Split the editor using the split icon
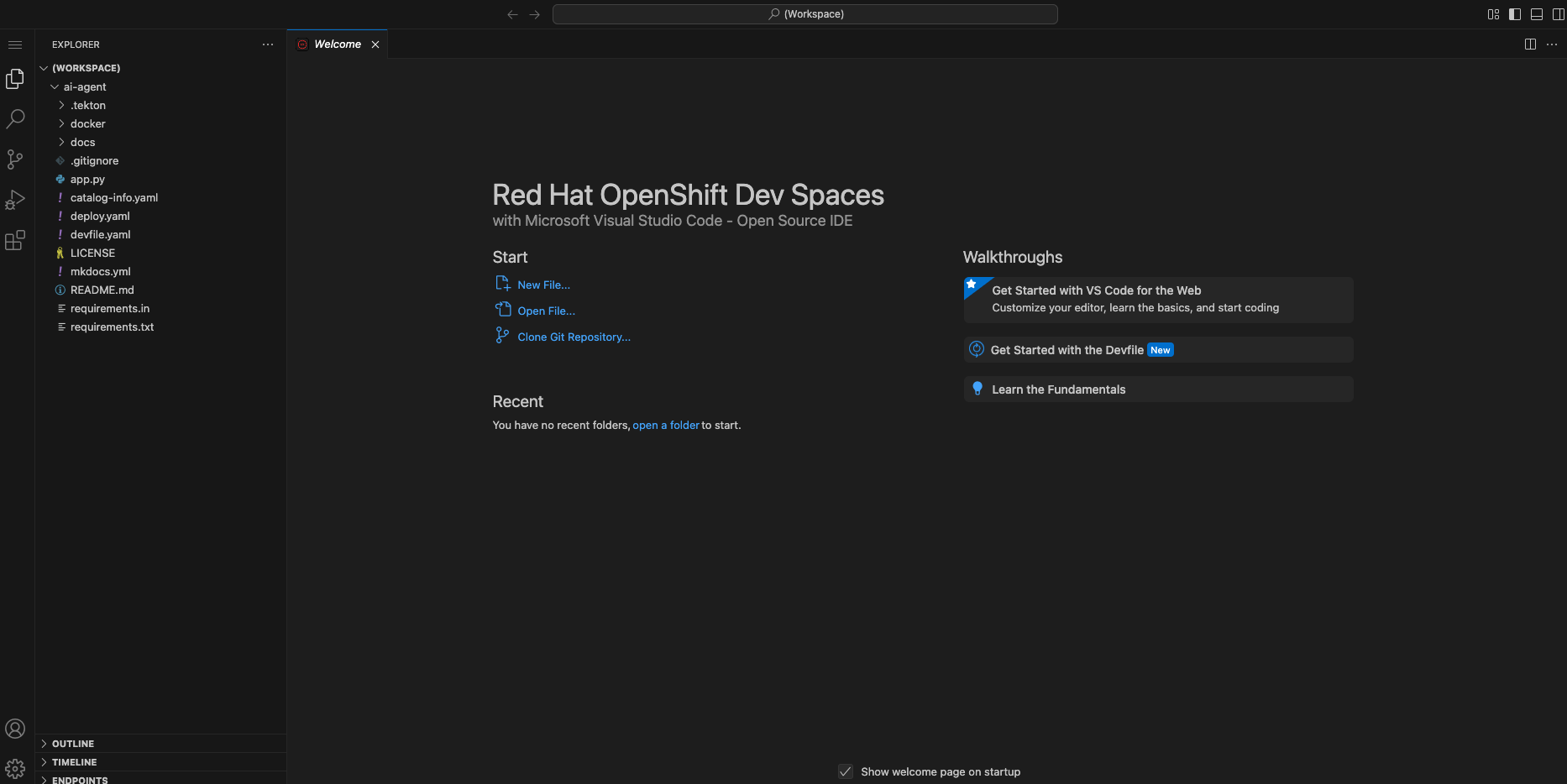 pyautogui.click(x=1530, y=44)
